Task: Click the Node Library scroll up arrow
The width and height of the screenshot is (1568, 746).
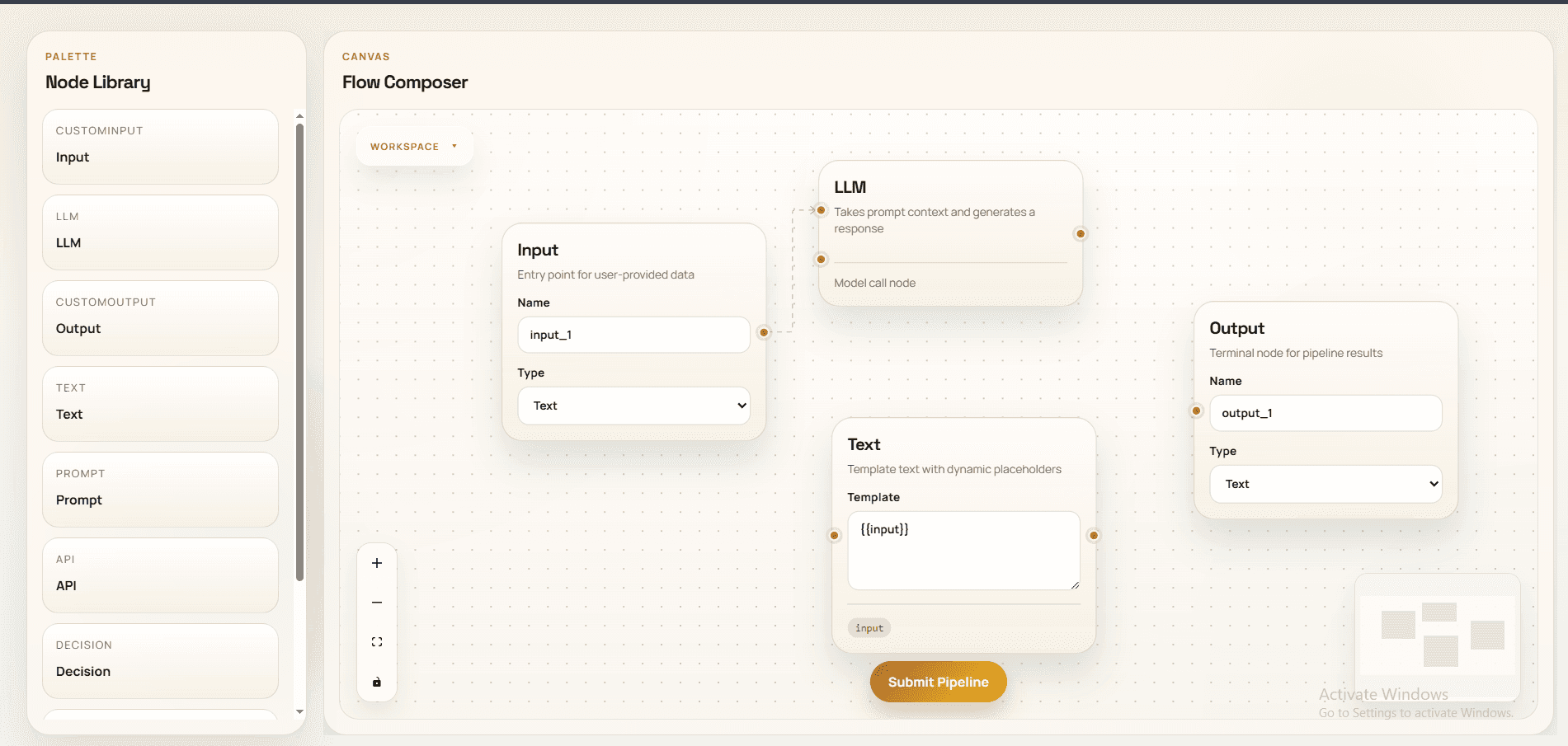Action: (299, 116)
